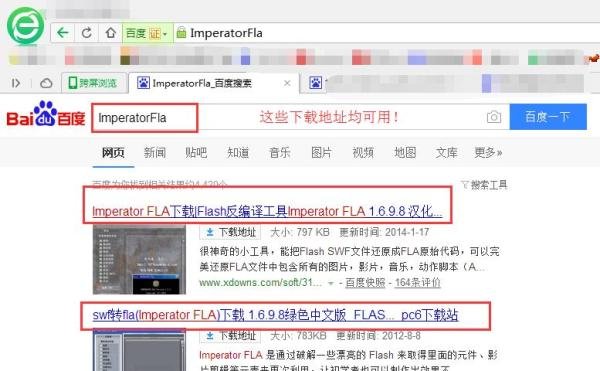Click the 更新时间: 2012-8-8 text
This screenshot has width=600, height=371.
378,336
